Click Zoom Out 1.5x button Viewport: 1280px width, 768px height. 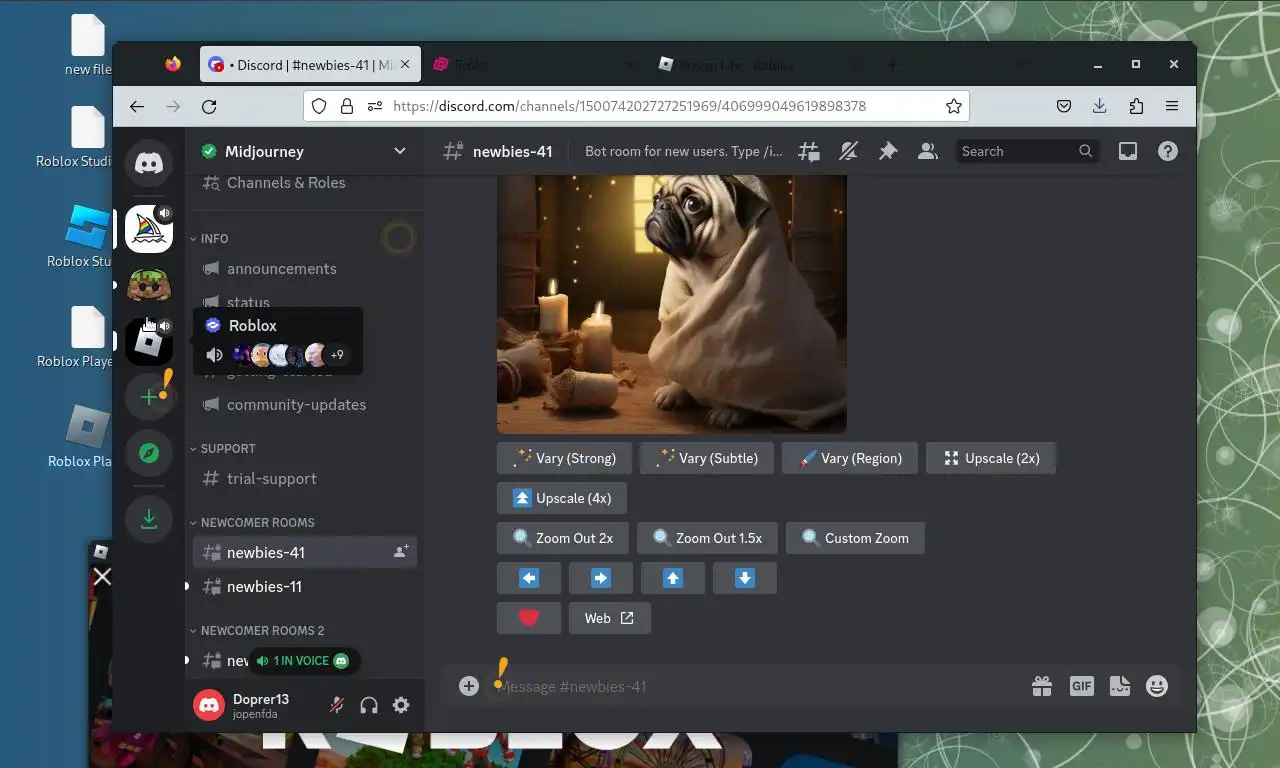707,538
